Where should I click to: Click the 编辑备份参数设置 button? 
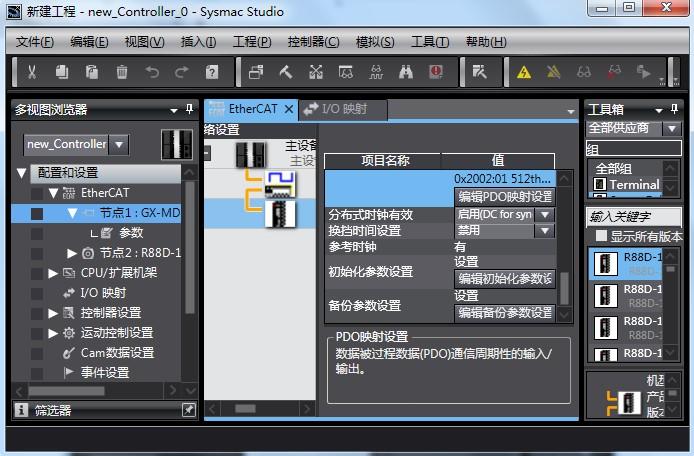(505, 312)
